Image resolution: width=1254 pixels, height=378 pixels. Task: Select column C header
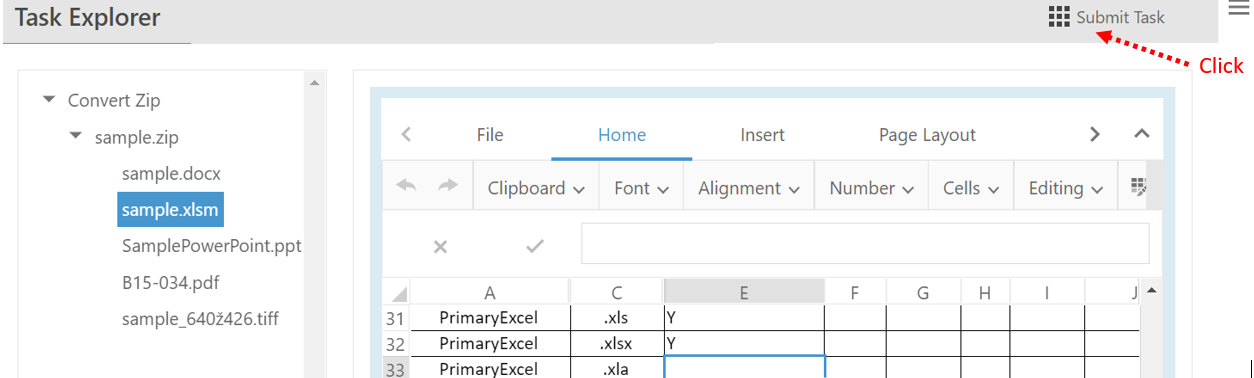[x=617, y=292]
